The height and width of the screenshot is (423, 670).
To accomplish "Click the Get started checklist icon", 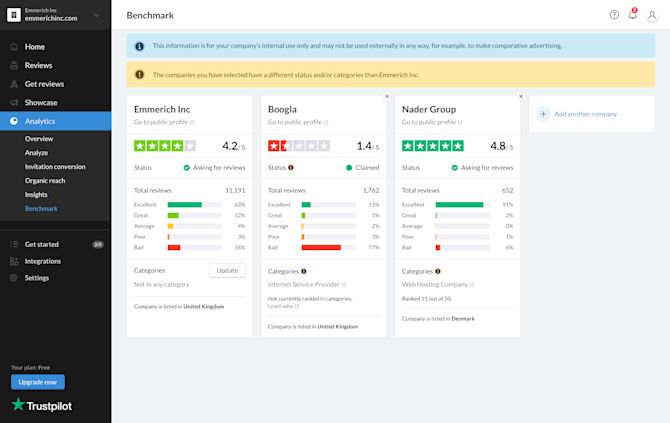I will pyautogui.click(x=14, y=244).
